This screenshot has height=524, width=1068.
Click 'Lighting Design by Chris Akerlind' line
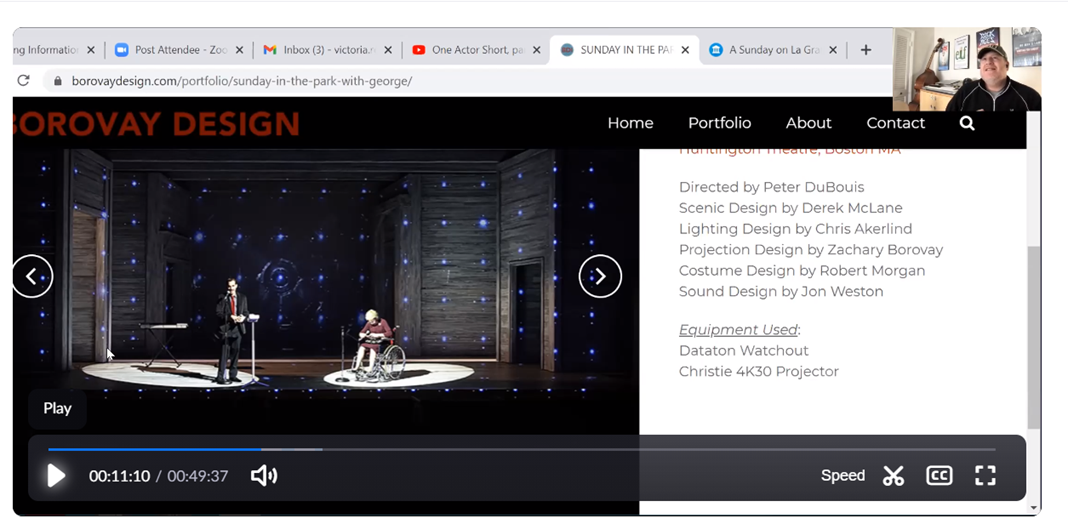[795, 229]
